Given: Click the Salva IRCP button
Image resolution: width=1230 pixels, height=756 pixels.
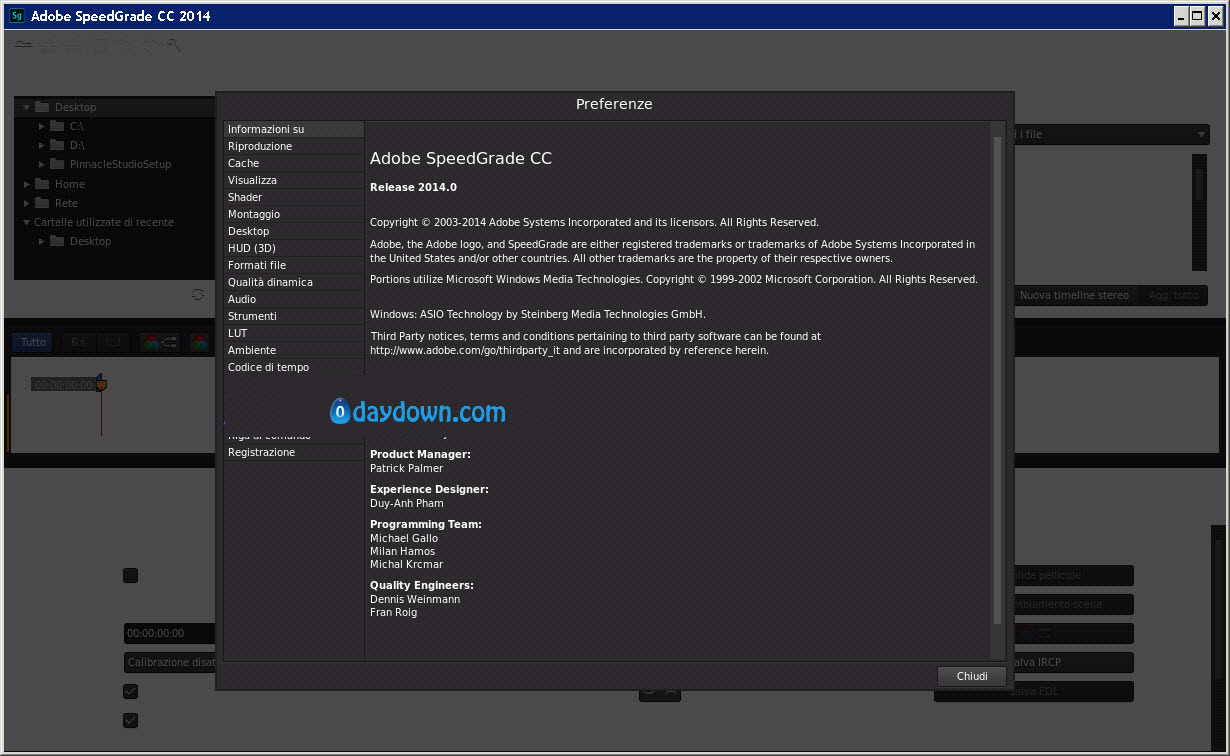Looking at the screenshot, I should [1074, 662].
